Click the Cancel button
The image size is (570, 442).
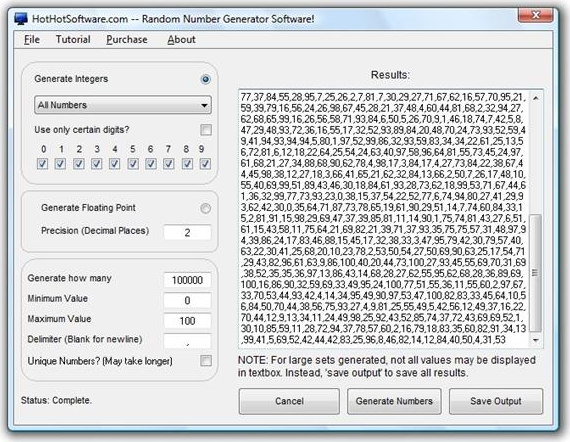[x=289, y=401]
